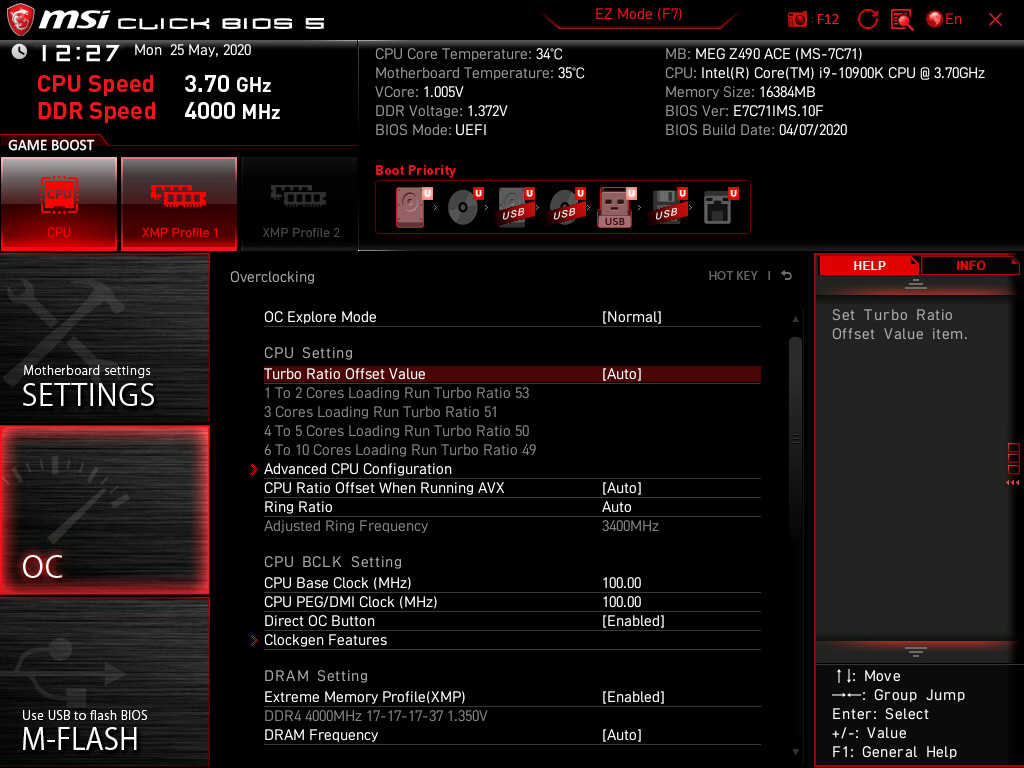Image resolution: width=1024 pixels, height=768 pixels.
Task: Open the OC overclocking section
Action: pos(104,510)
